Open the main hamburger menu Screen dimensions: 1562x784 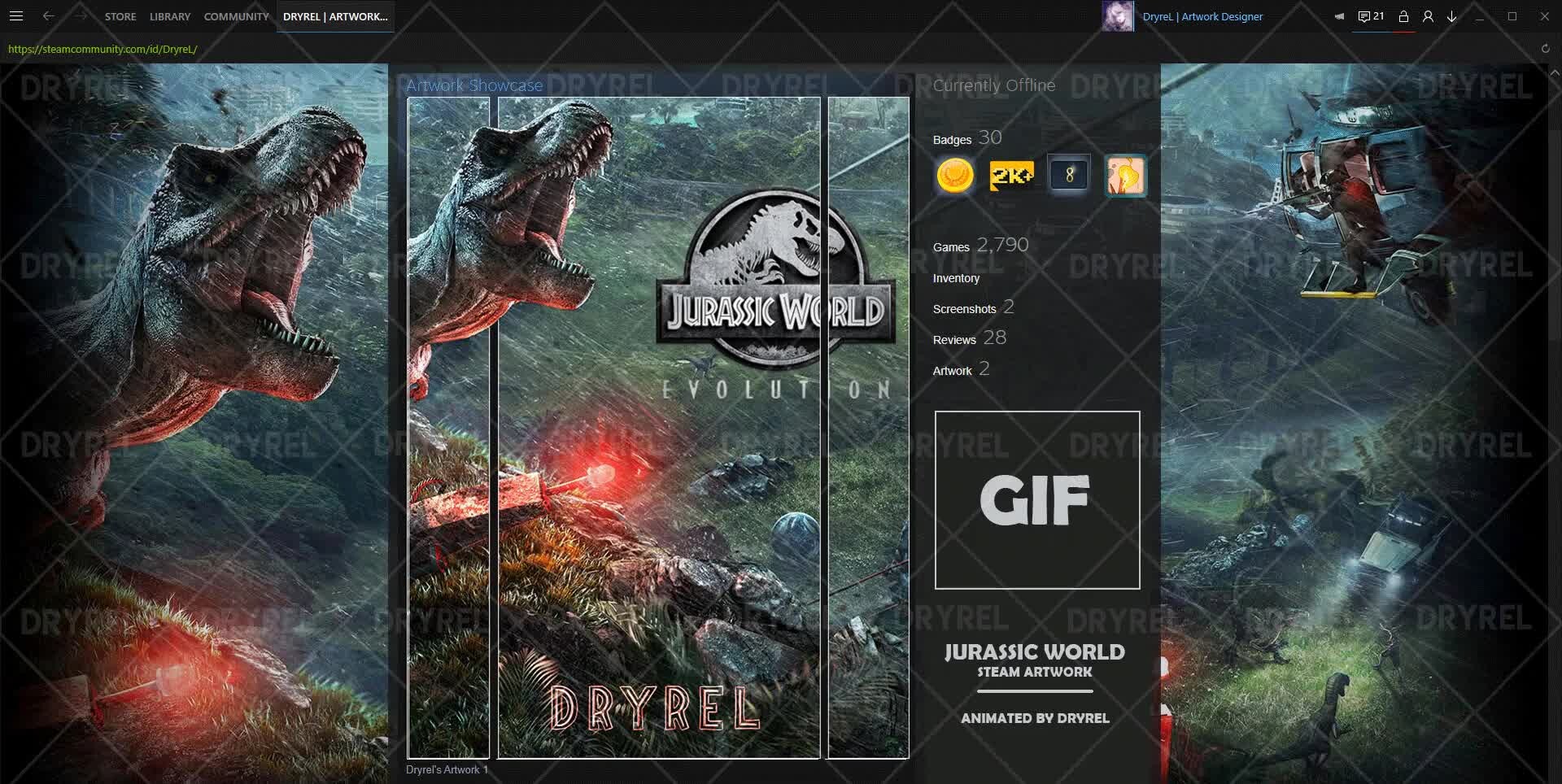click(15, 15)
